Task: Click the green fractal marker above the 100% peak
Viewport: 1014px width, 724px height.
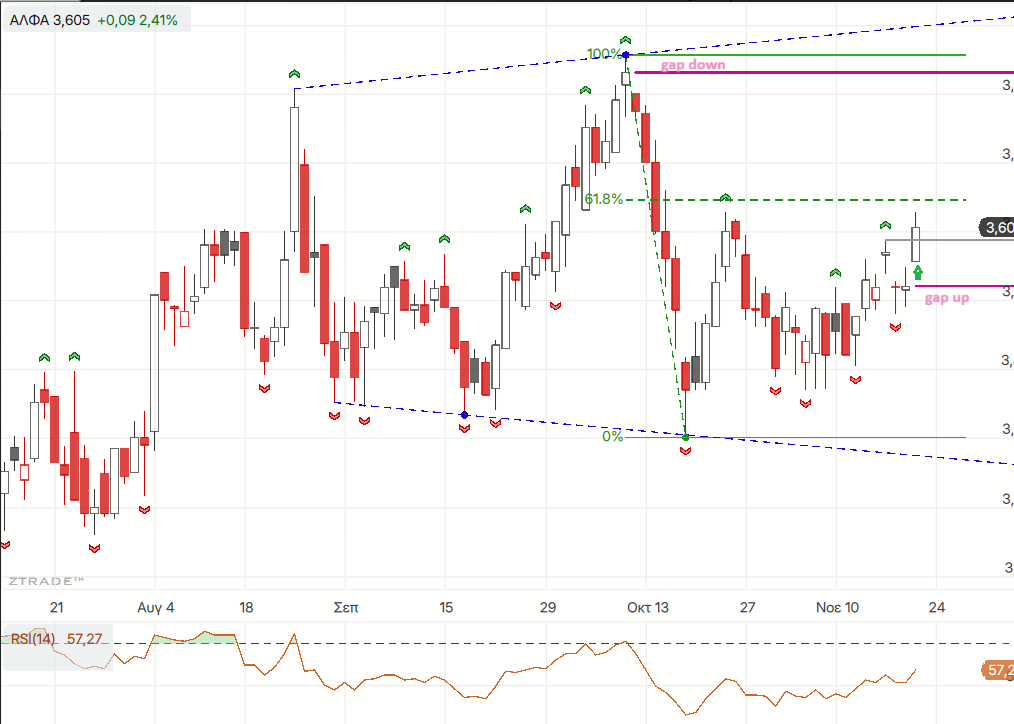Action: (626, 38)
